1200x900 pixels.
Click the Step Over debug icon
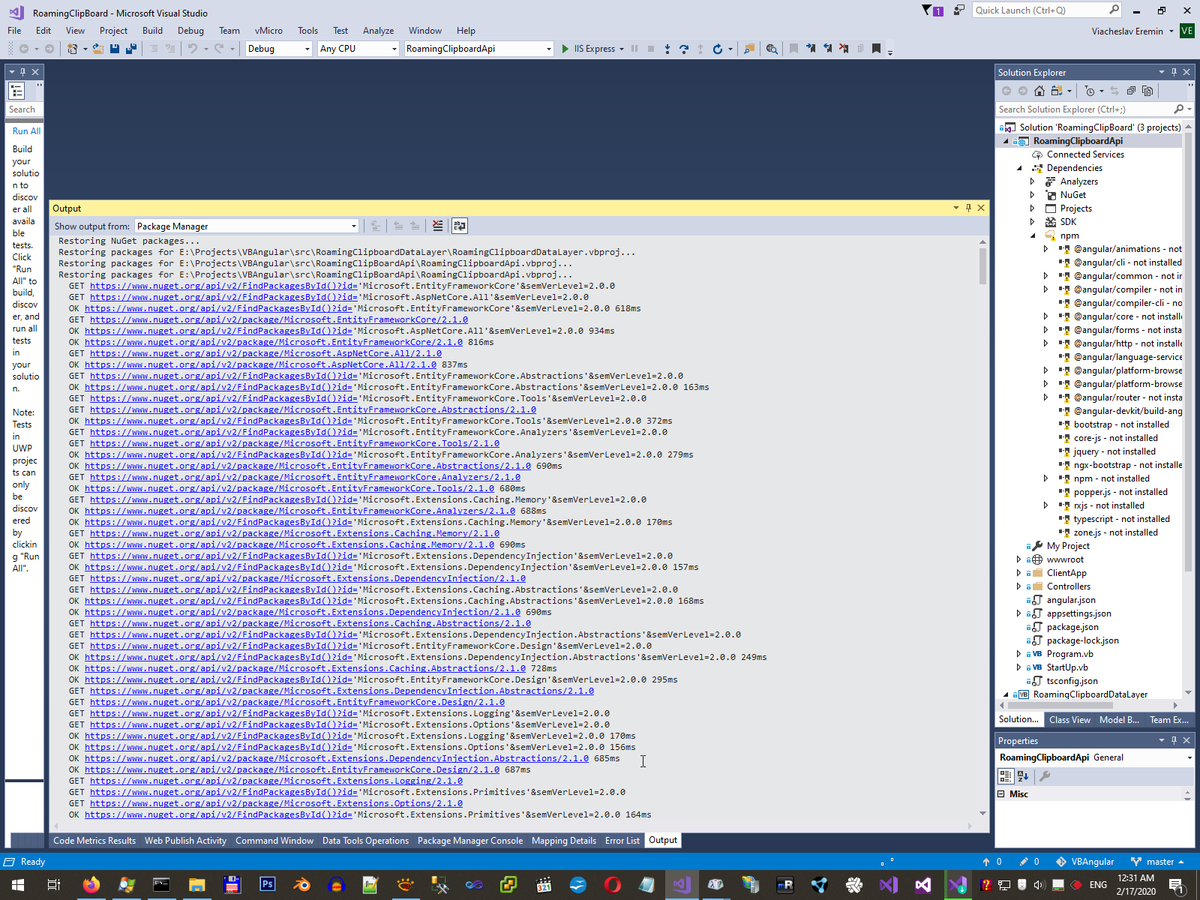[x=684, y=49]
